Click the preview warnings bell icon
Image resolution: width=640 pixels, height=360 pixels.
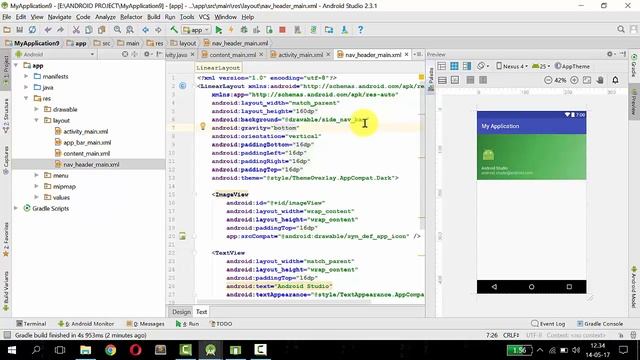615,80
